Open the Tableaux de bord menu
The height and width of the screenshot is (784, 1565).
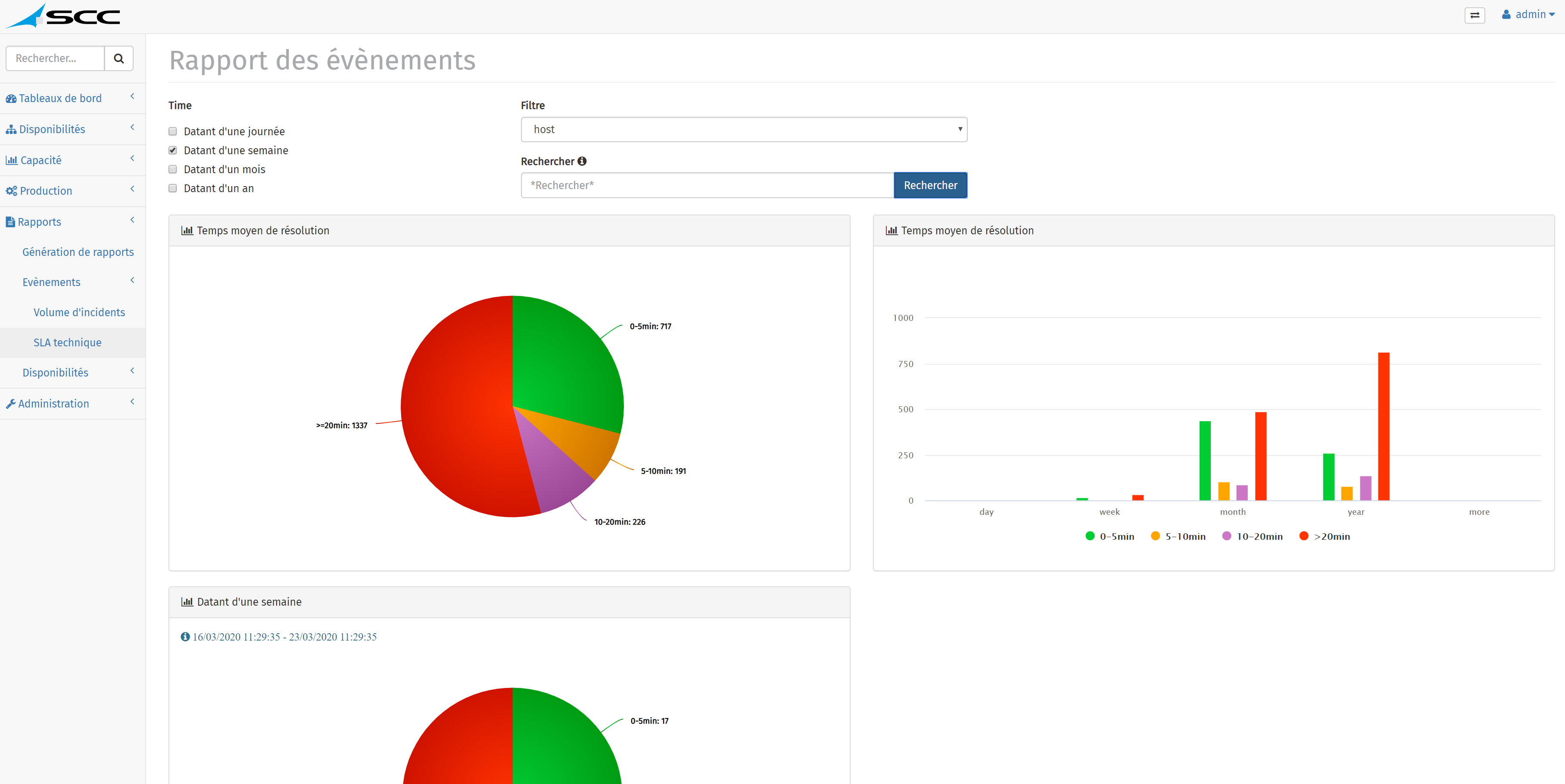60,98
